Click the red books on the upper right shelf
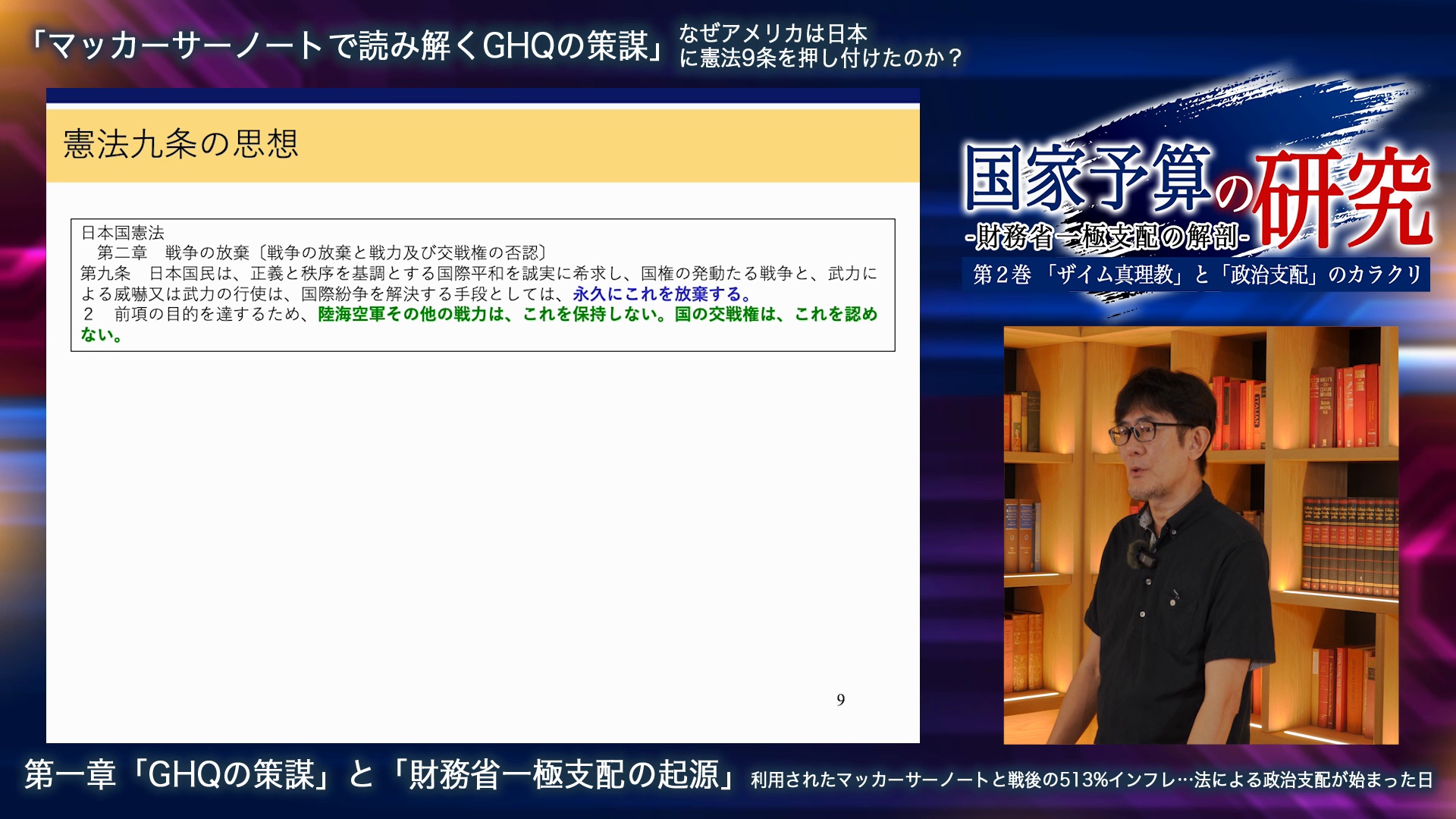1456x819 pixels. (x=1344, y=406)
